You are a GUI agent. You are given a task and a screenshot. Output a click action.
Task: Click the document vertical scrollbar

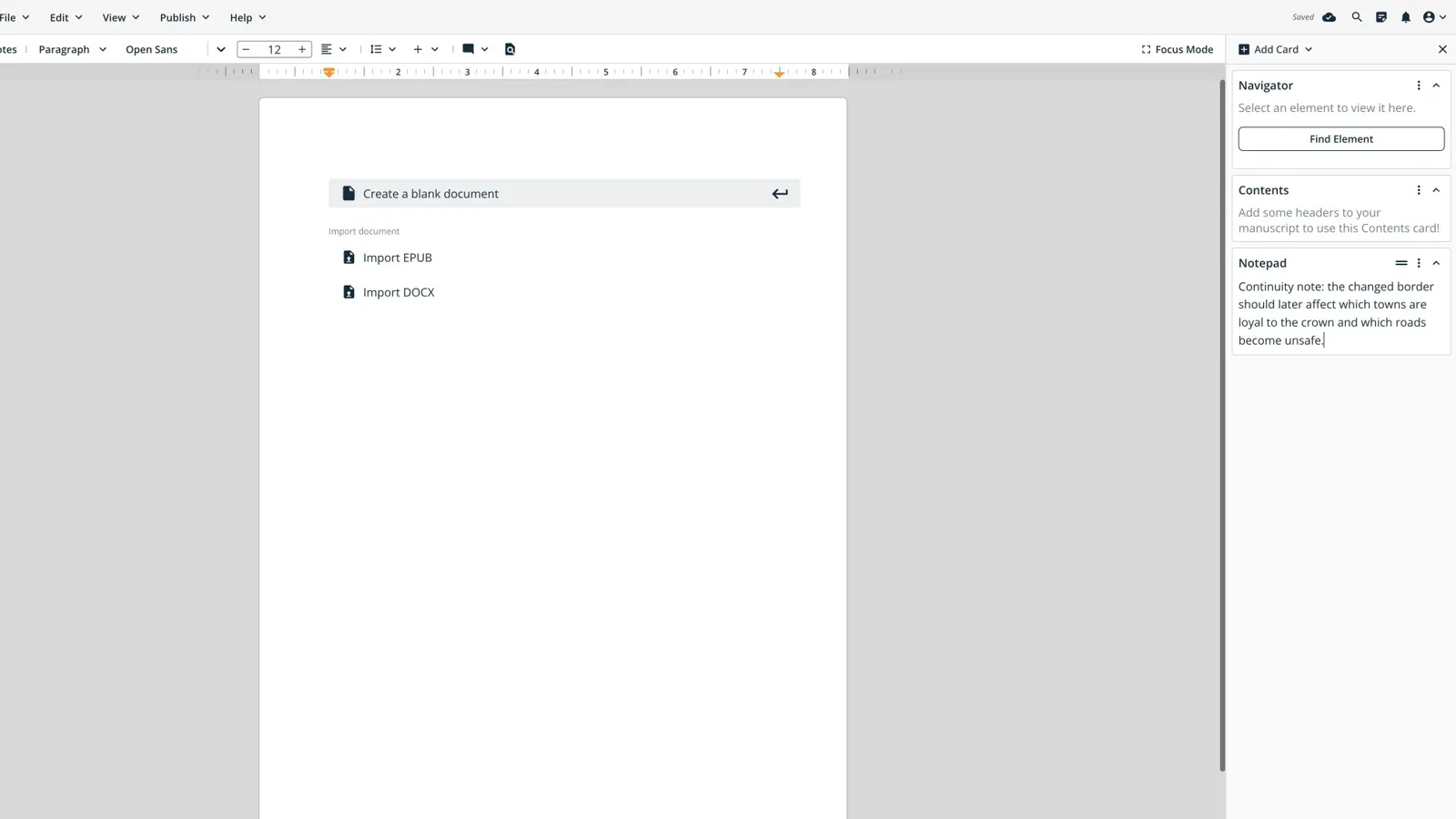pos(1222,425)
